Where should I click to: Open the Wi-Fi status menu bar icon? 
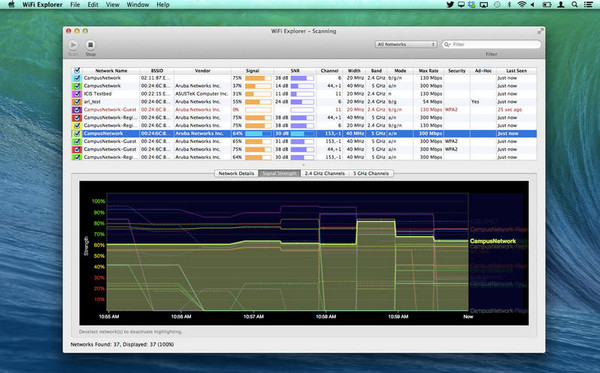522,5
